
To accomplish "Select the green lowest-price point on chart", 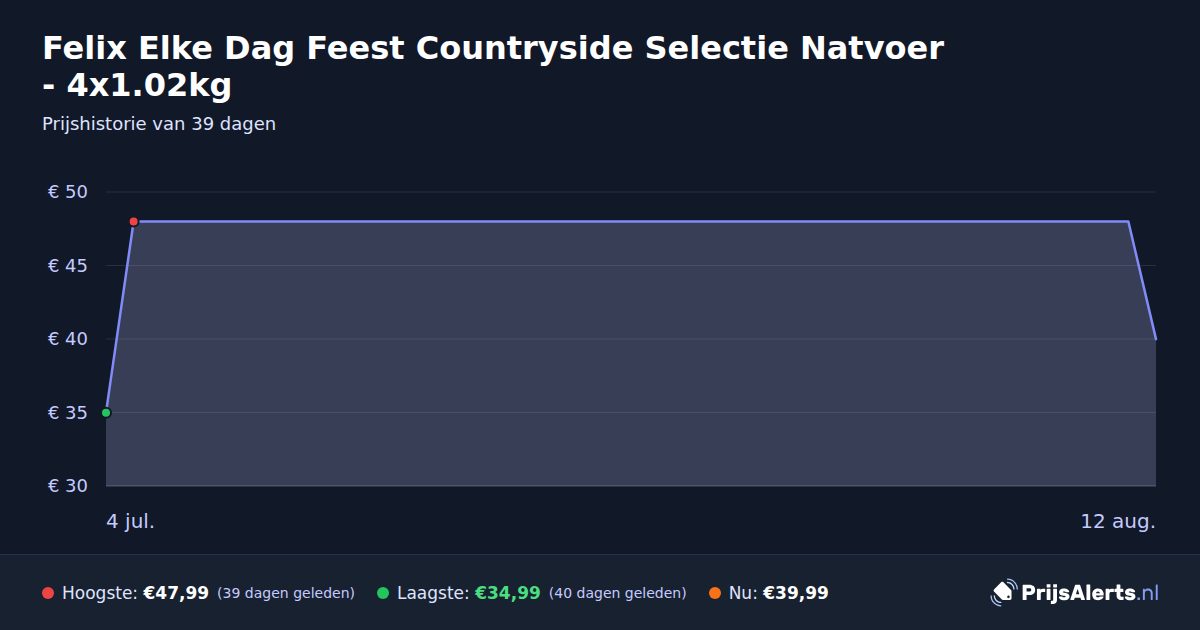I will (x=106, y=412).
